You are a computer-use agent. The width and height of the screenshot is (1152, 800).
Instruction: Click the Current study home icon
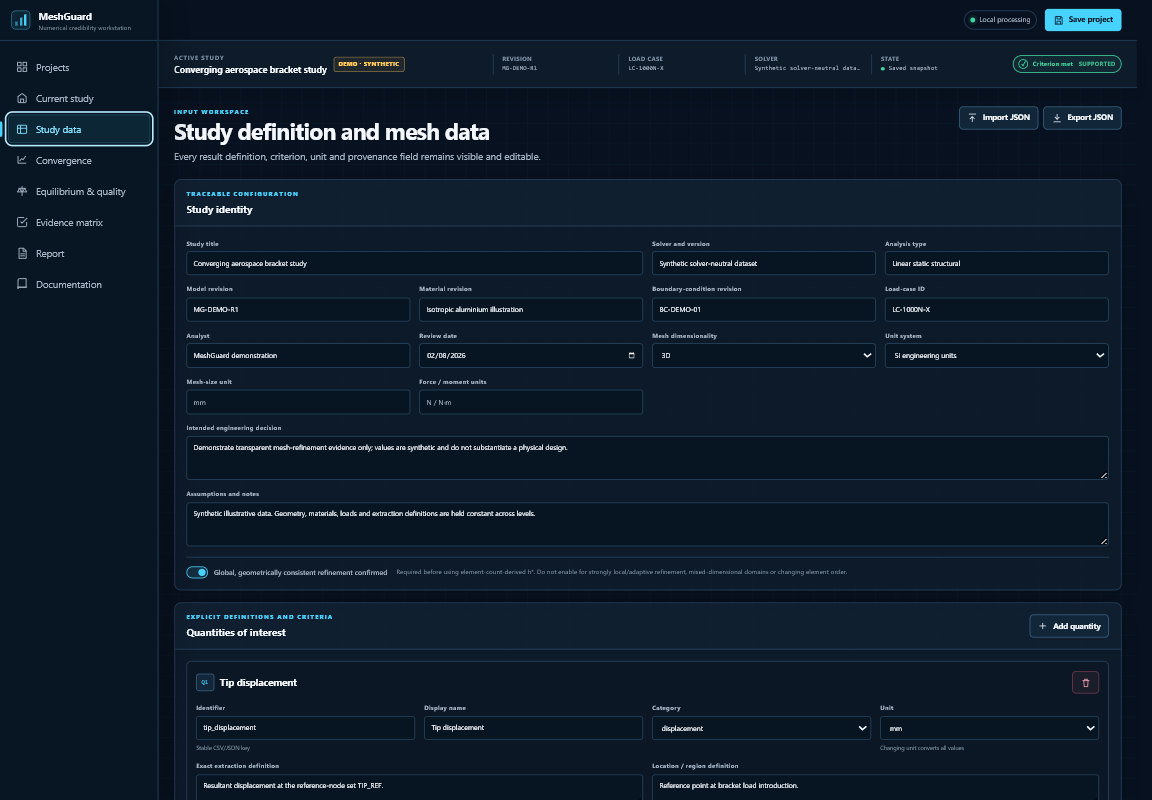tap(22, 98)
